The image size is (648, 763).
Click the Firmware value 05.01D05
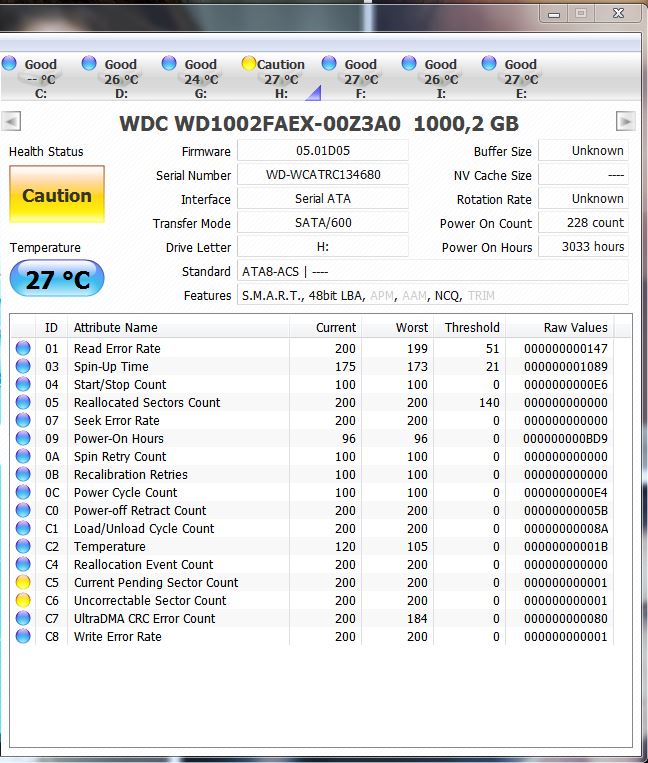point(323,151)
